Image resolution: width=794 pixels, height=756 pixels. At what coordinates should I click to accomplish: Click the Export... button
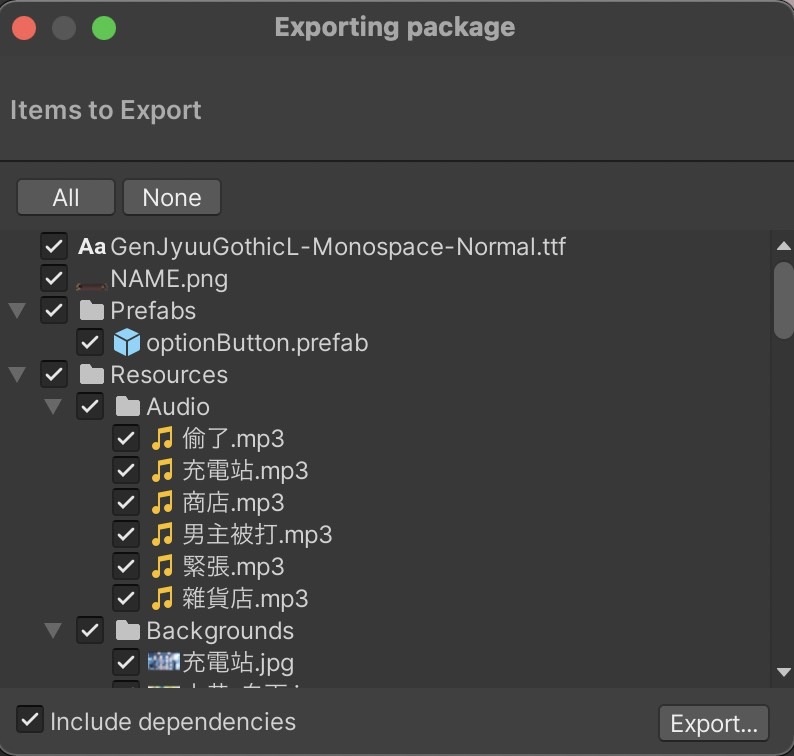pyautogui.click(x=713, y=723)
